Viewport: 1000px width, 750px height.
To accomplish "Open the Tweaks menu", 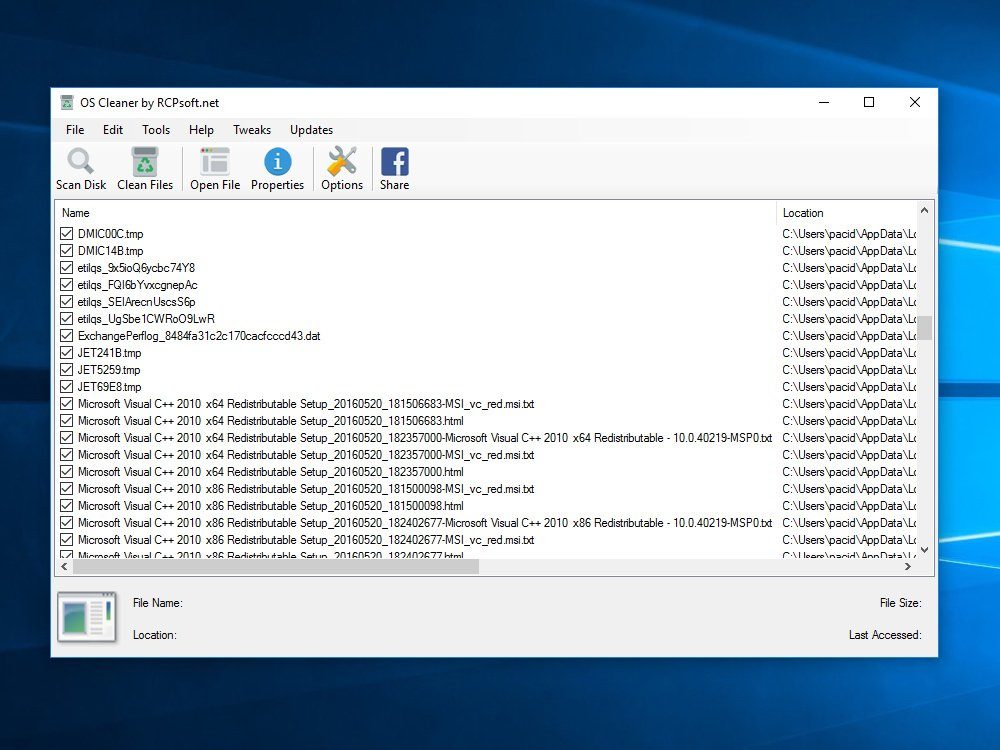I will click(x=252, y=129).
